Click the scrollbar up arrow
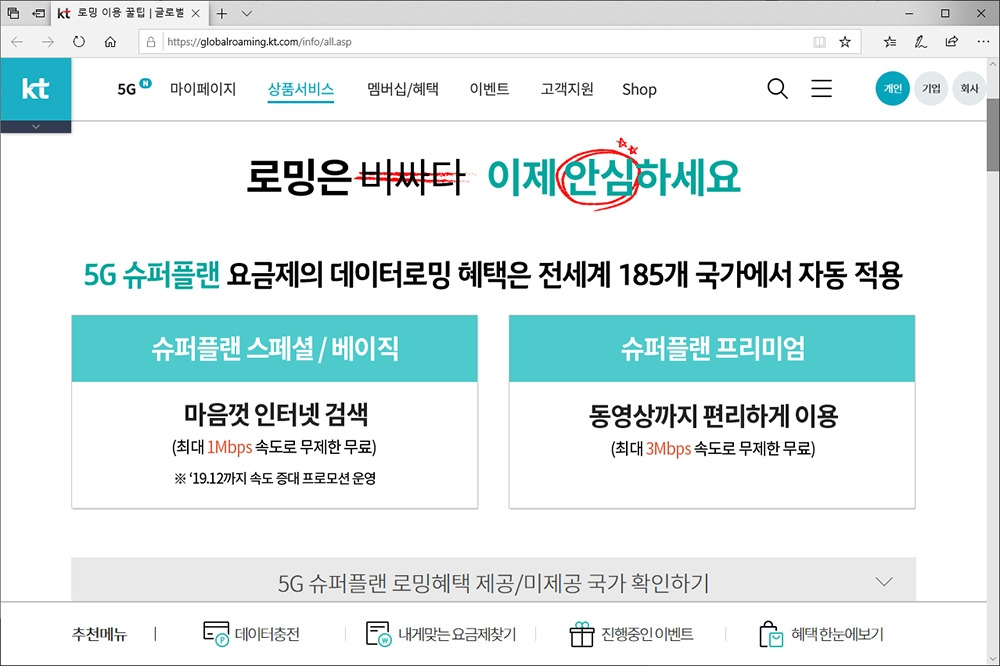Viewport: 1000px width, 666px height. (993, 64)
